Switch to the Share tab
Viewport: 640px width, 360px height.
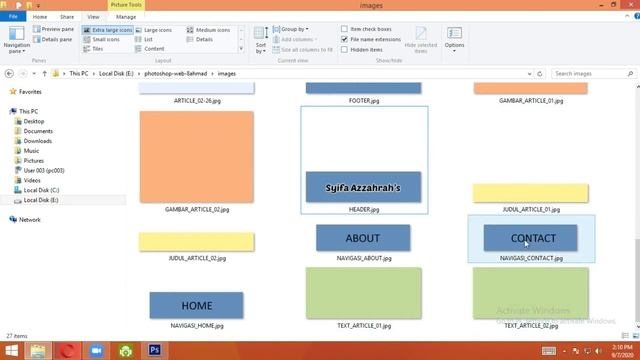[67, 17]
